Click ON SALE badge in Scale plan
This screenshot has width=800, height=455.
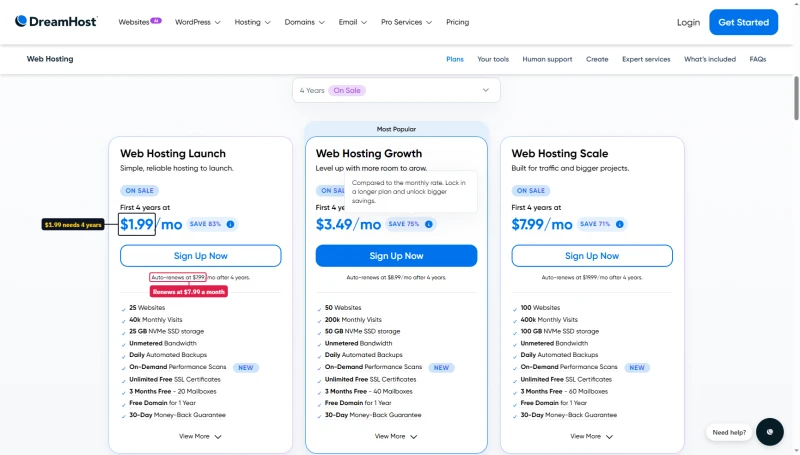(531, 191)
